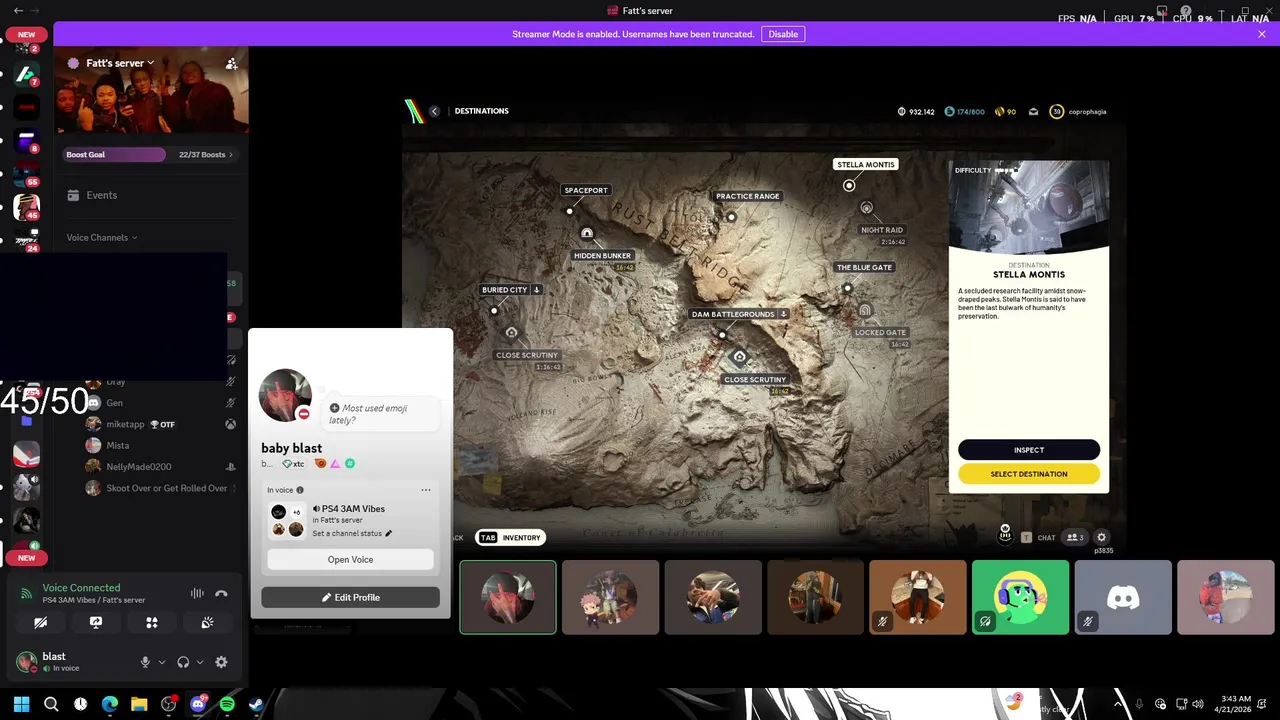This screenshot has width=1280, height=720.
Task: Dismiss the Streamer Mode banner
Action: (1262, 34)
